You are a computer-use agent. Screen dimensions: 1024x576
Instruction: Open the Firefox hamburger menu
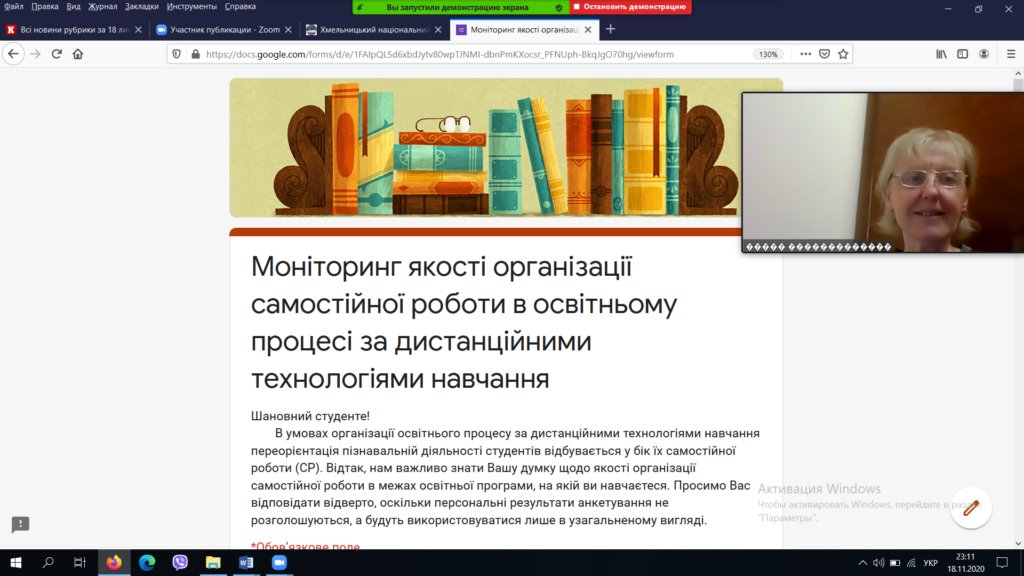point(1009,54)
